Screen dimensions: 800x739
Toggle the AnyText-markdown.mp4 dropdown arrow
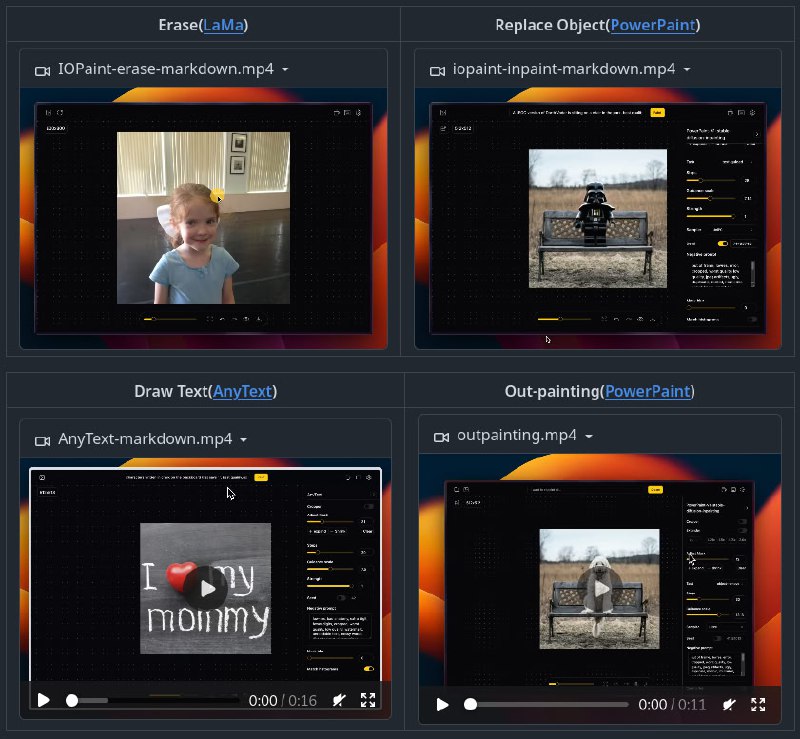tap(243, 440)
